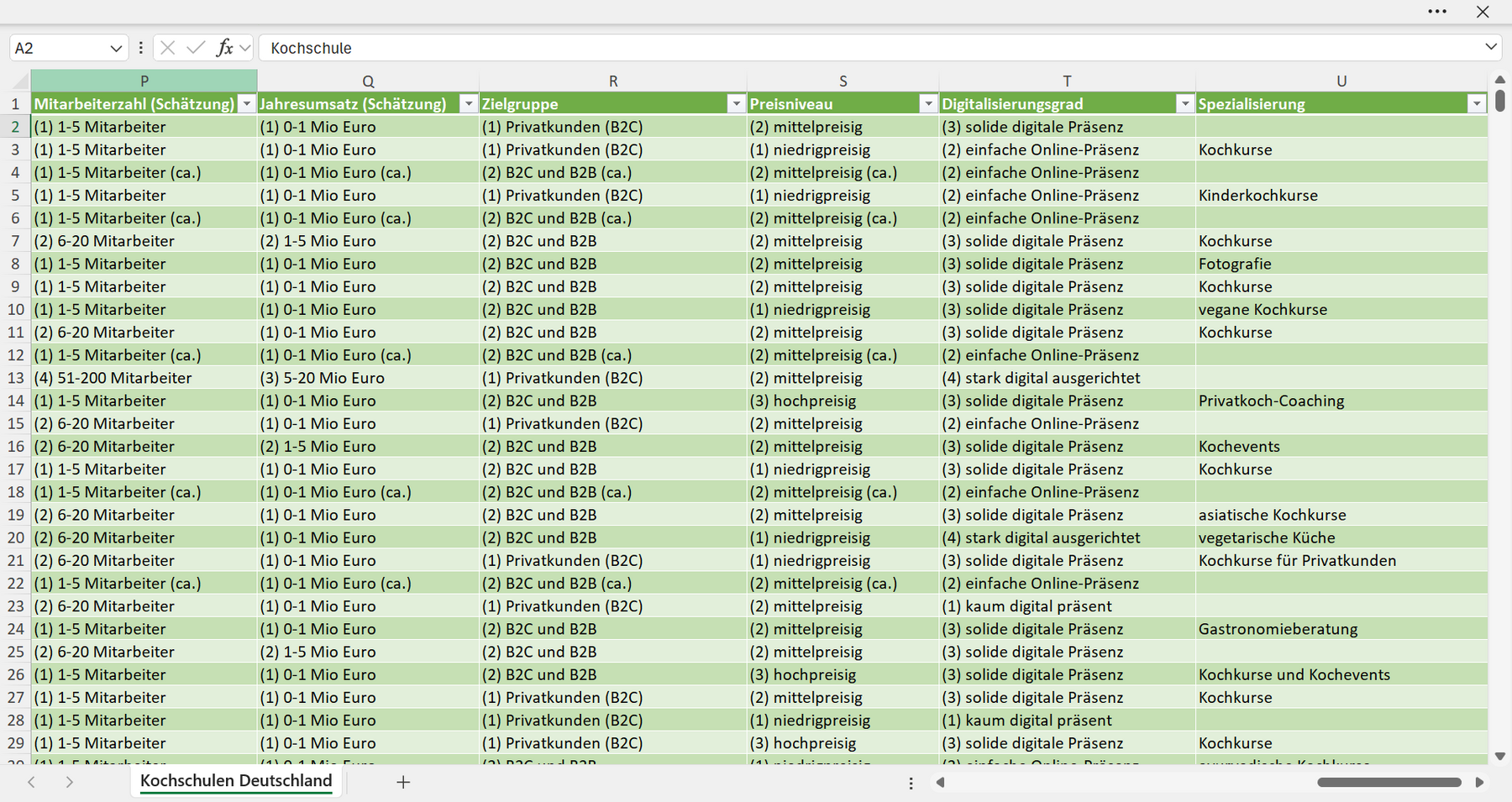Select cell vegetarische Küche
Image resolution: width=1512 pixels, height=802 pixels.
coord(1341,537)
